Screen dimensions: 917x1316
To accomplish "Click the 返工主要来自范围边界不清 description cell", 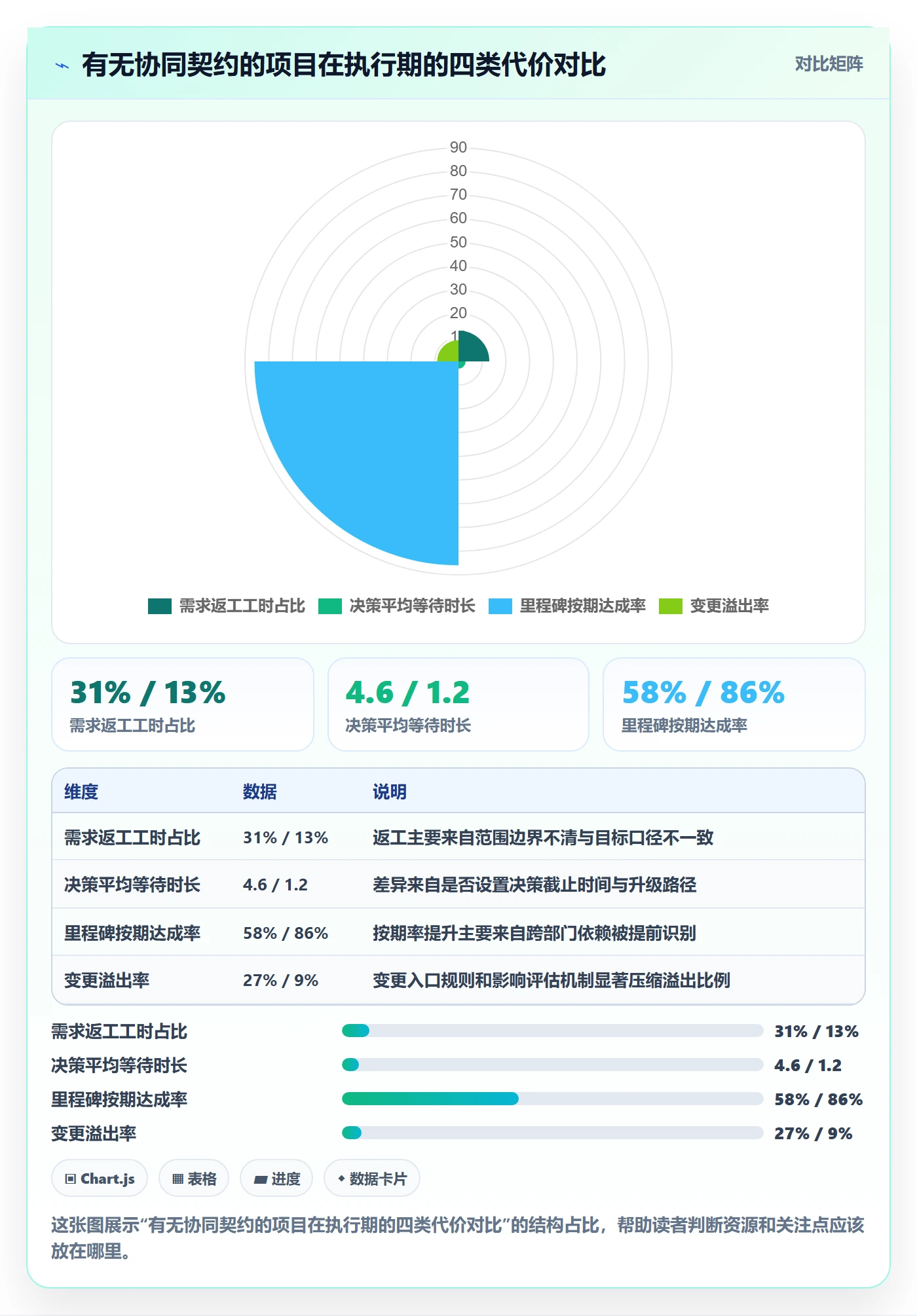I will pyautogui.click(x=543, y=838).
